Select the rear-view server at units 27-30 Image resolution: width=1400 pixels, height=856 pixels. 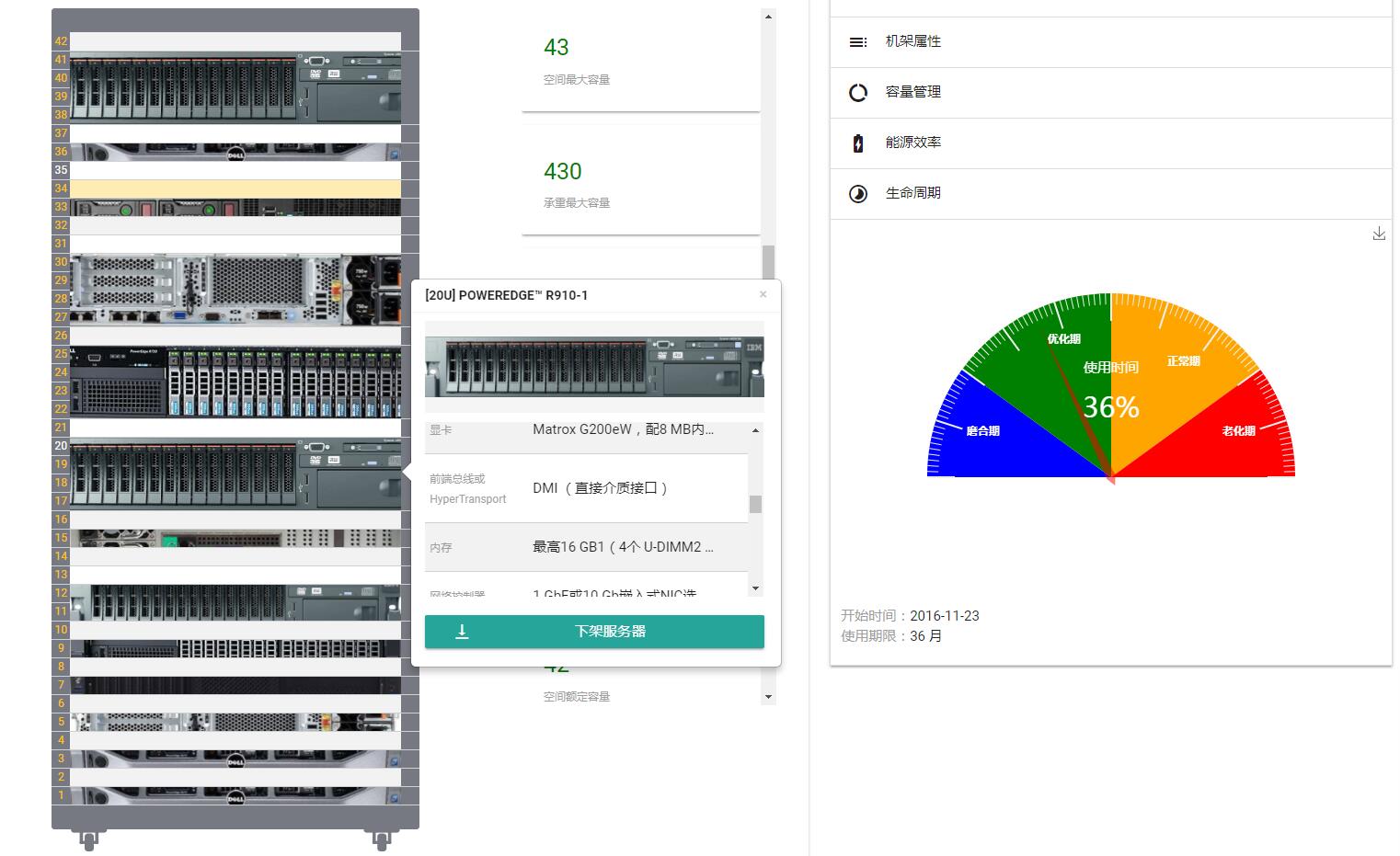[x=235, y=290]
